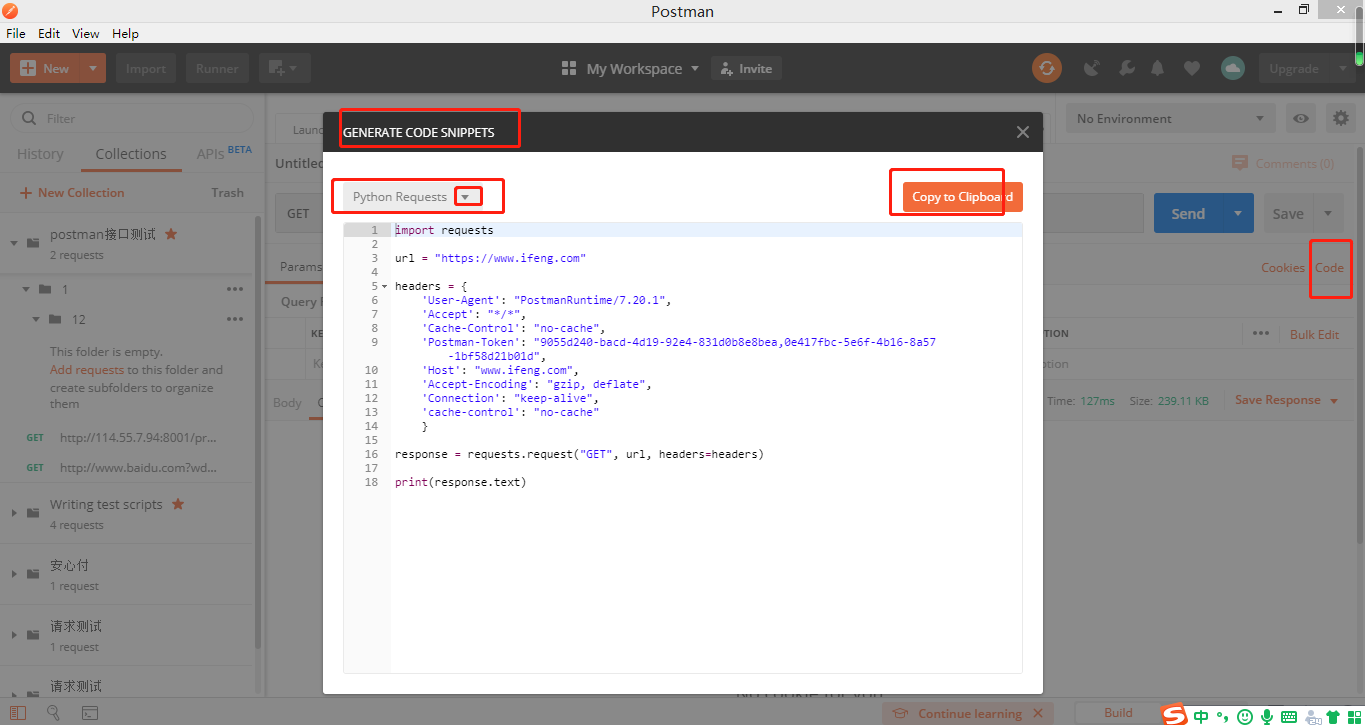The height and width of the screenshot is (725, 1365).
Task: Collapse folder 12 in the tree
Action: (37, 319)
